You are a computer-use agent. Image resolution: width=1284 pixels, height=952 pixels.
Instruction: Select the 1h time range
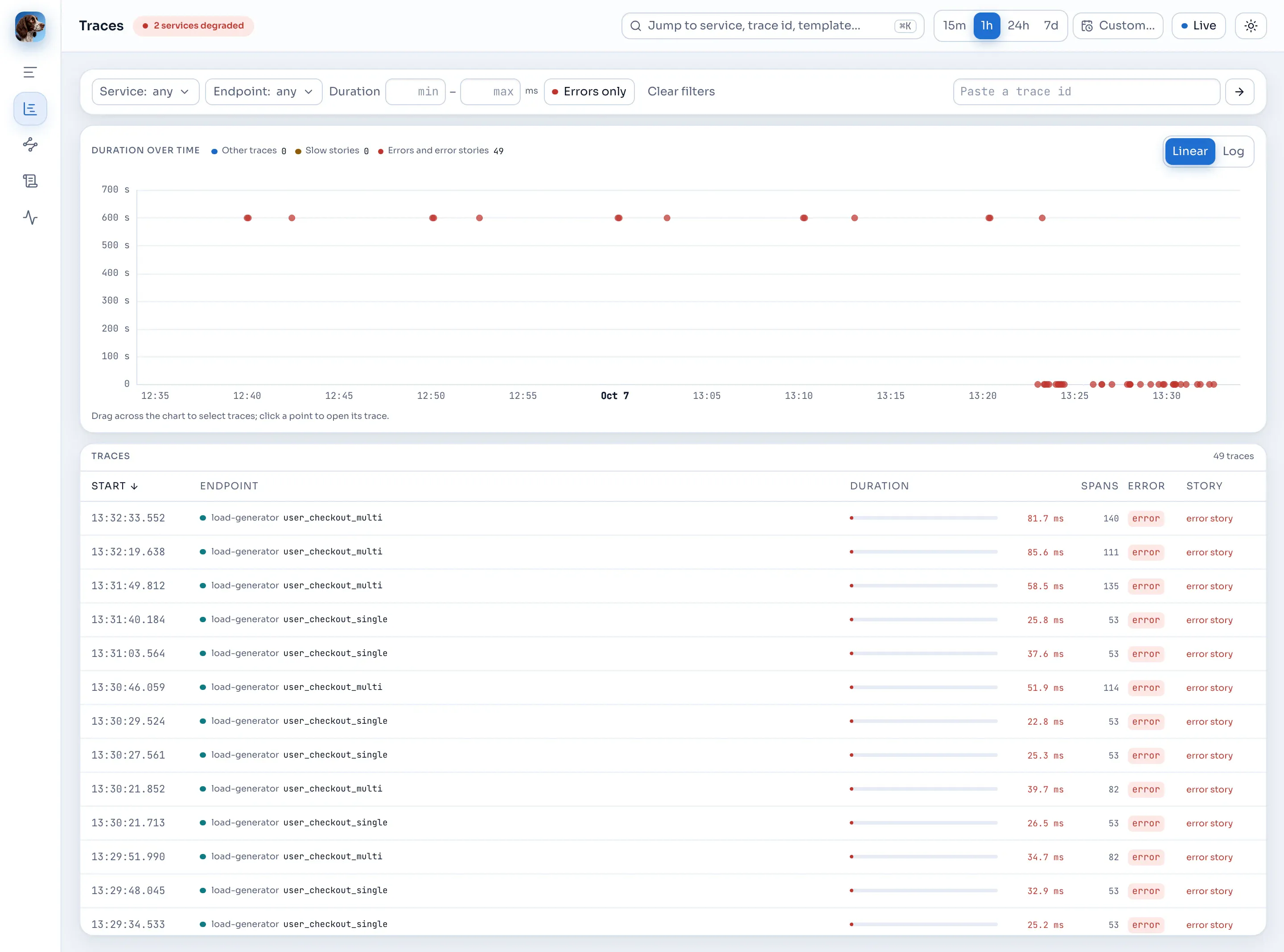pyautogui.click(x=987, y=26)
